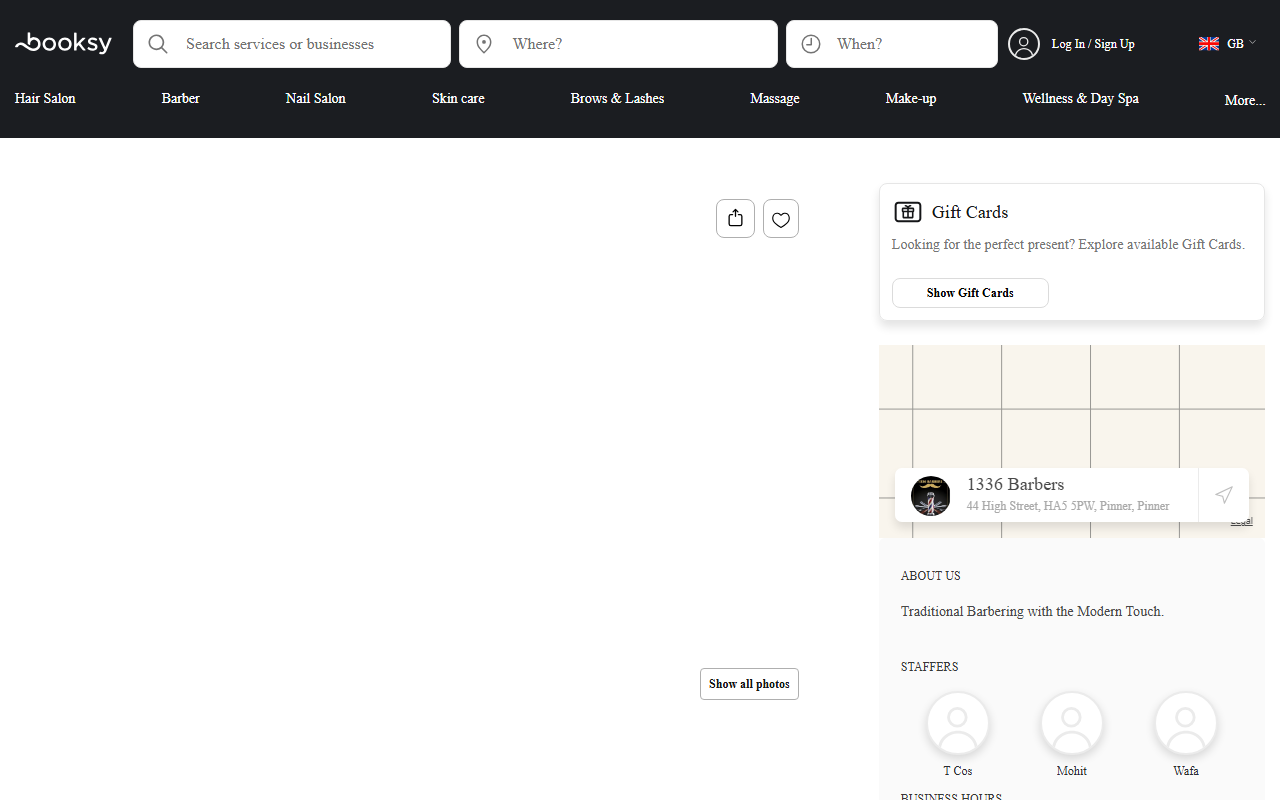Open the Skin care category
The height and width of the screenshot is (800, 1280).
458,98
